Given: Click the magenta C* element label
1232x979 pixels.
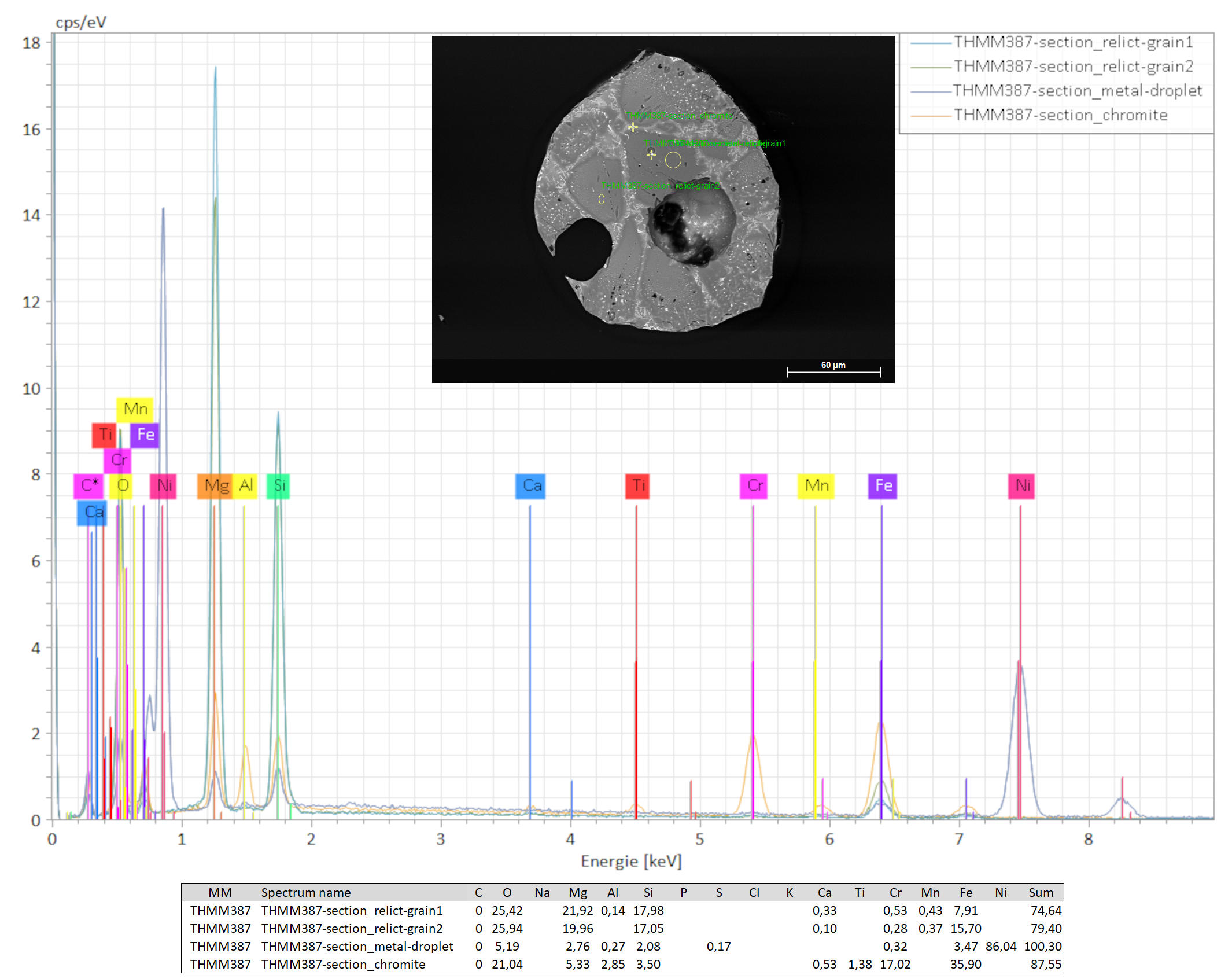Looking at the screenshot, I should coord(88,486).
